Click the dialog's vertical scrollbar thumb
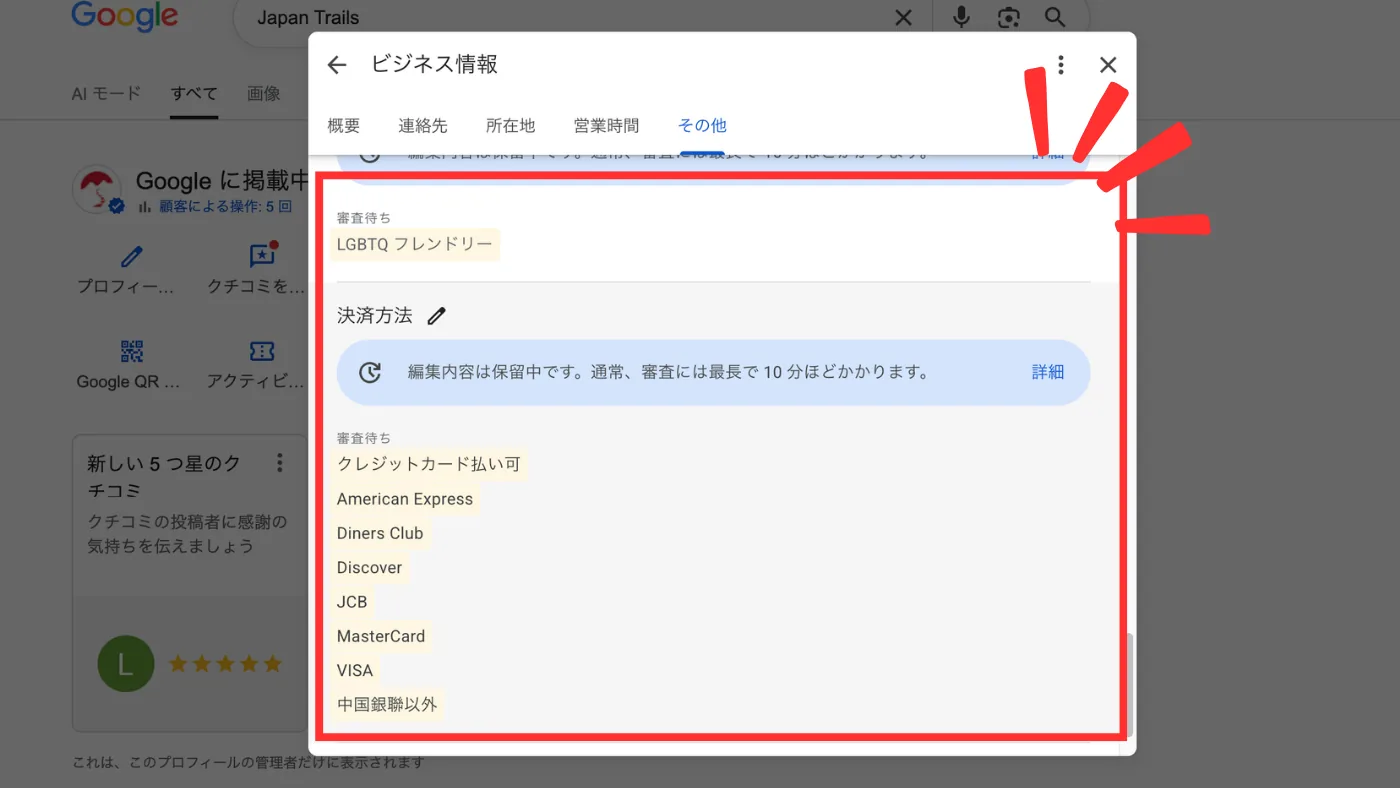This screenshot has width=1400, height=788. (1129, 685)
